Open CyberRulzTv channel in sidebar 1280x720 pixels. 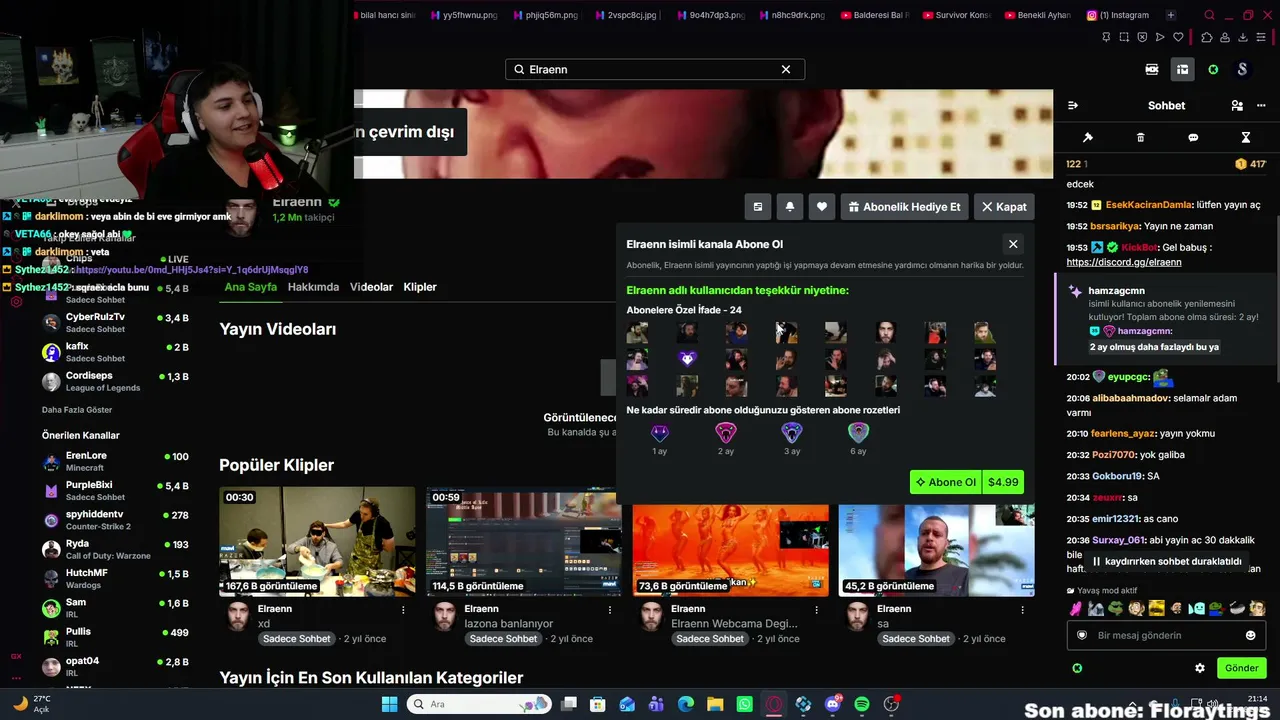click(115, 322)
